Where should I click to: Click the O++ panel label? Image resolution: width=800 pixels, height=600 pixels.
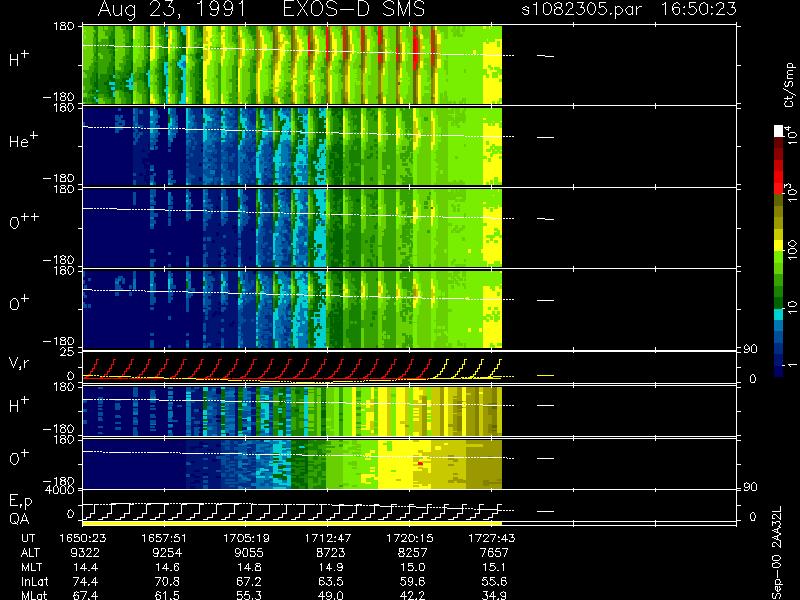(24, 221)
